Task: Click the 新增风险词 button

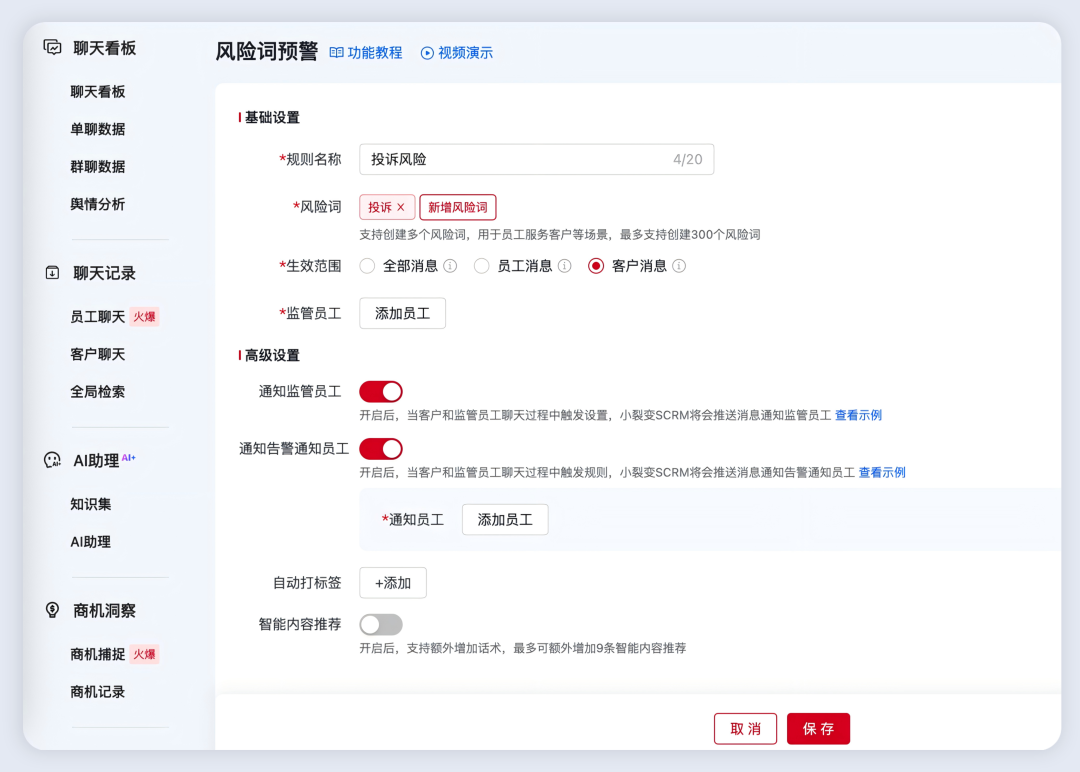Action: (x=457, y=207)
